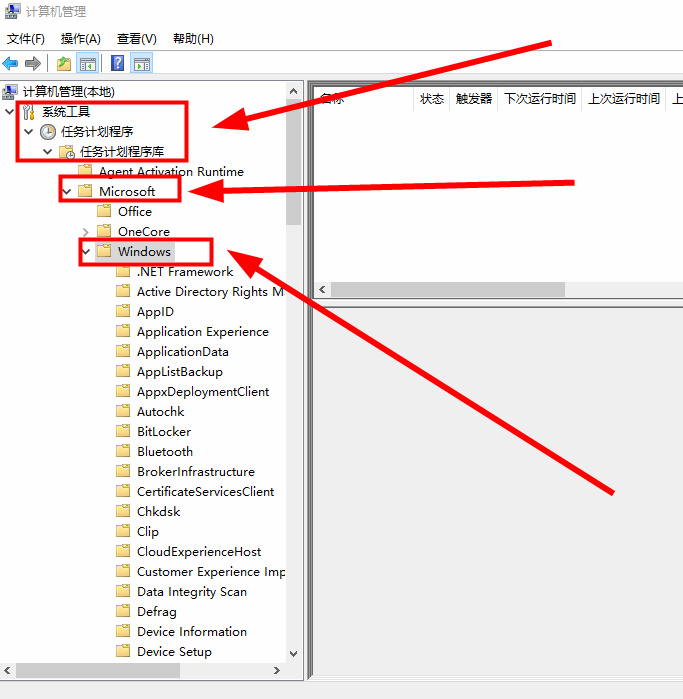The height and width of the screenshot is (699, 683).
Task: Toggle the Show/Hide Action Pane icon
Action: [x=142, y=64]
